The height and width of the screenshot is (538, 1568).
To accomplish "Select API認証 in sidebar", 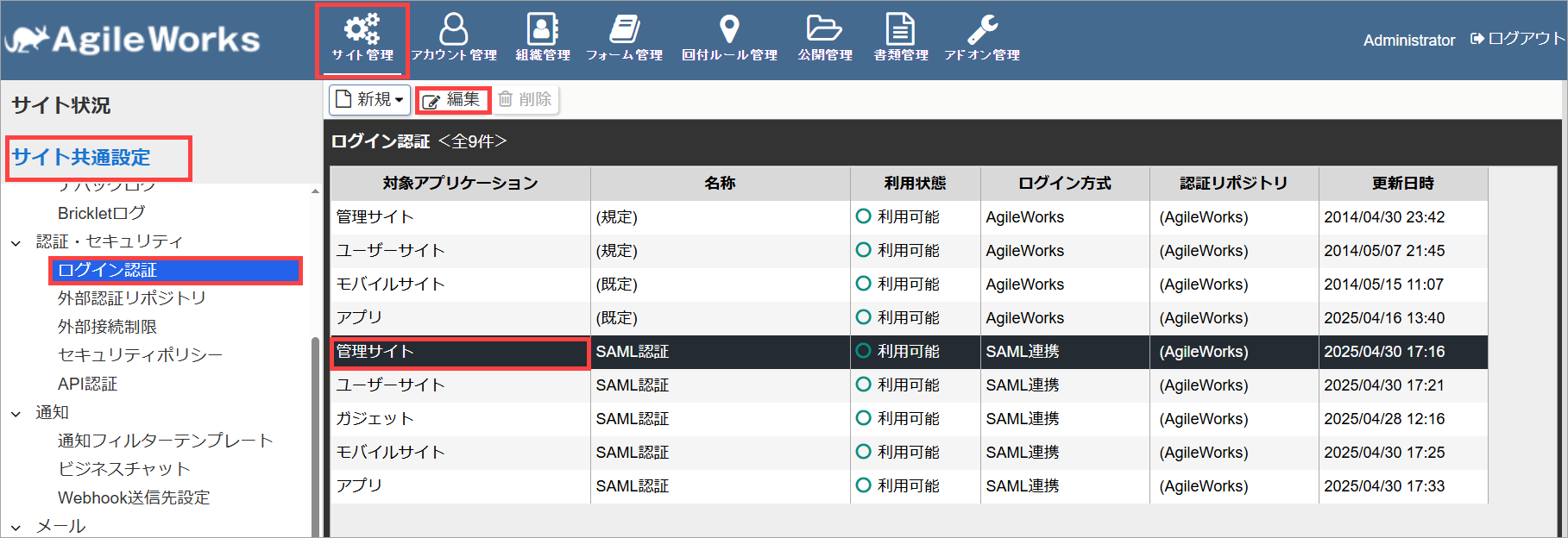I will (x=87, y=384).
